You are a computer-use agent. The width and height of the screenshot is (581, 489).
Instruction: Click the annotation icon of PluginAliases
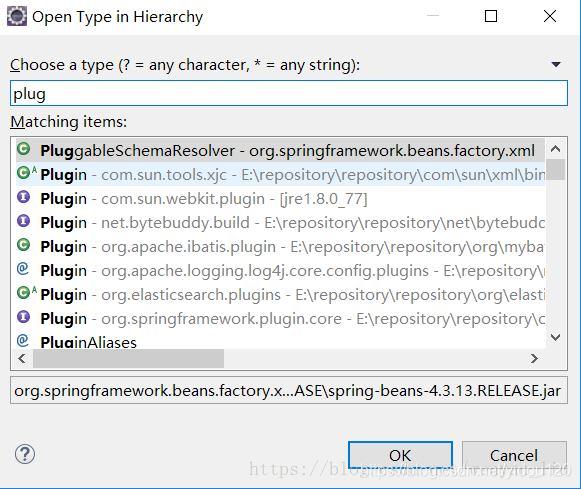click(23, 340)
